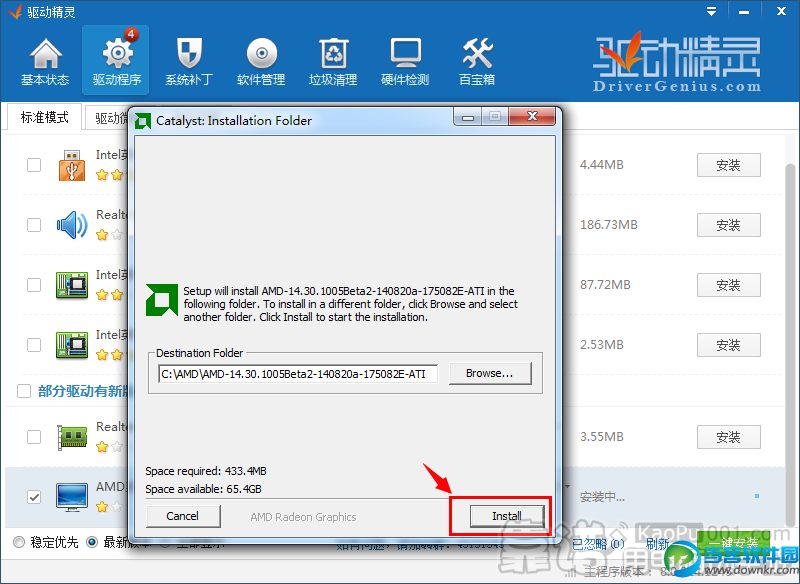This screenshot has height=584, width=800.
Task: Check the 部分驱动有新版 group checkbox
Action: (24, 391)
